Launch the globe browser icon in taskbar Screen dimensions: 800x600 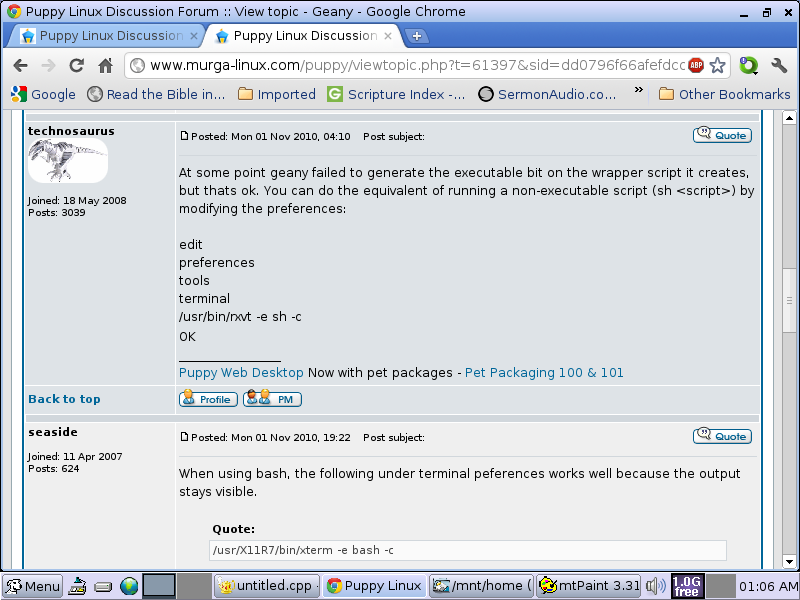point(129,586)
